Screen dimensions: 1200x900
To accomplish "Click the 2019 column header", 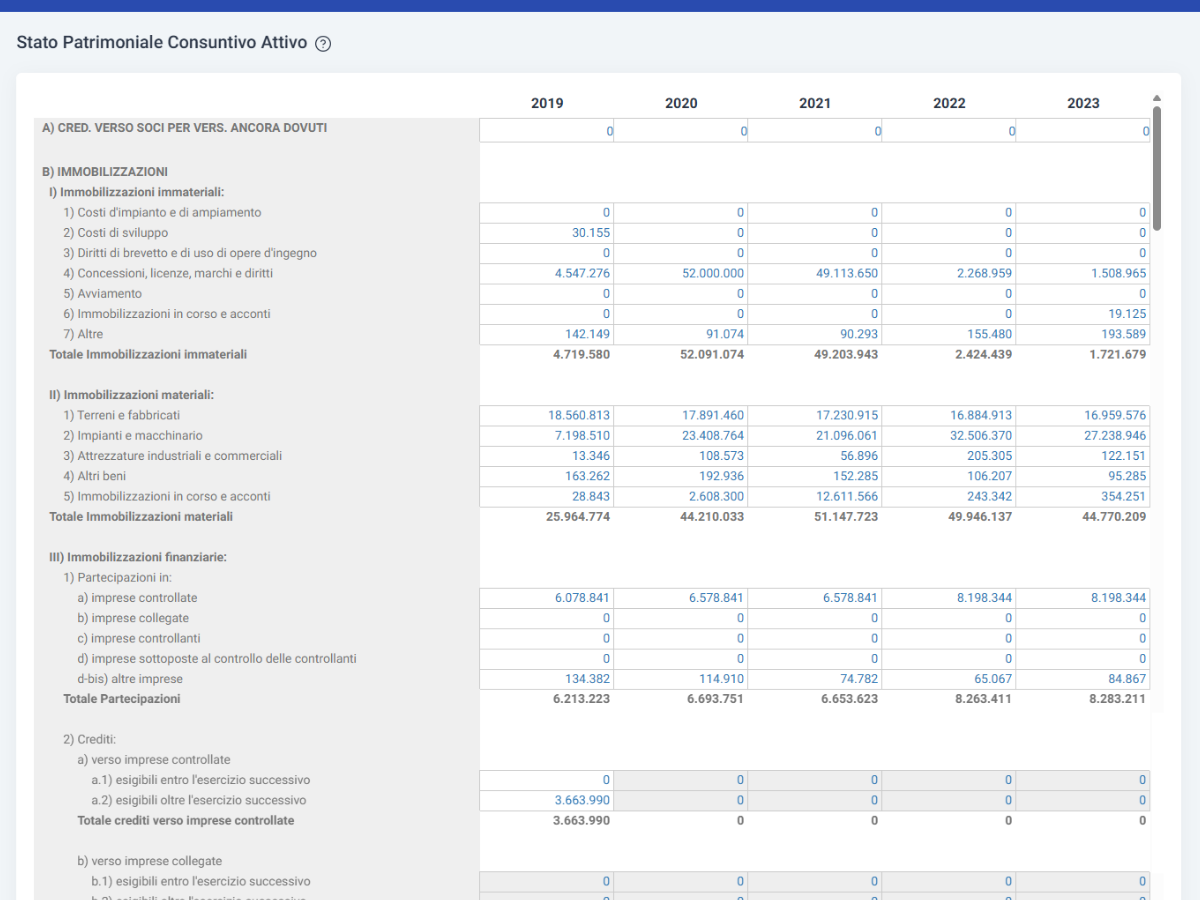I will pos(547,103).
